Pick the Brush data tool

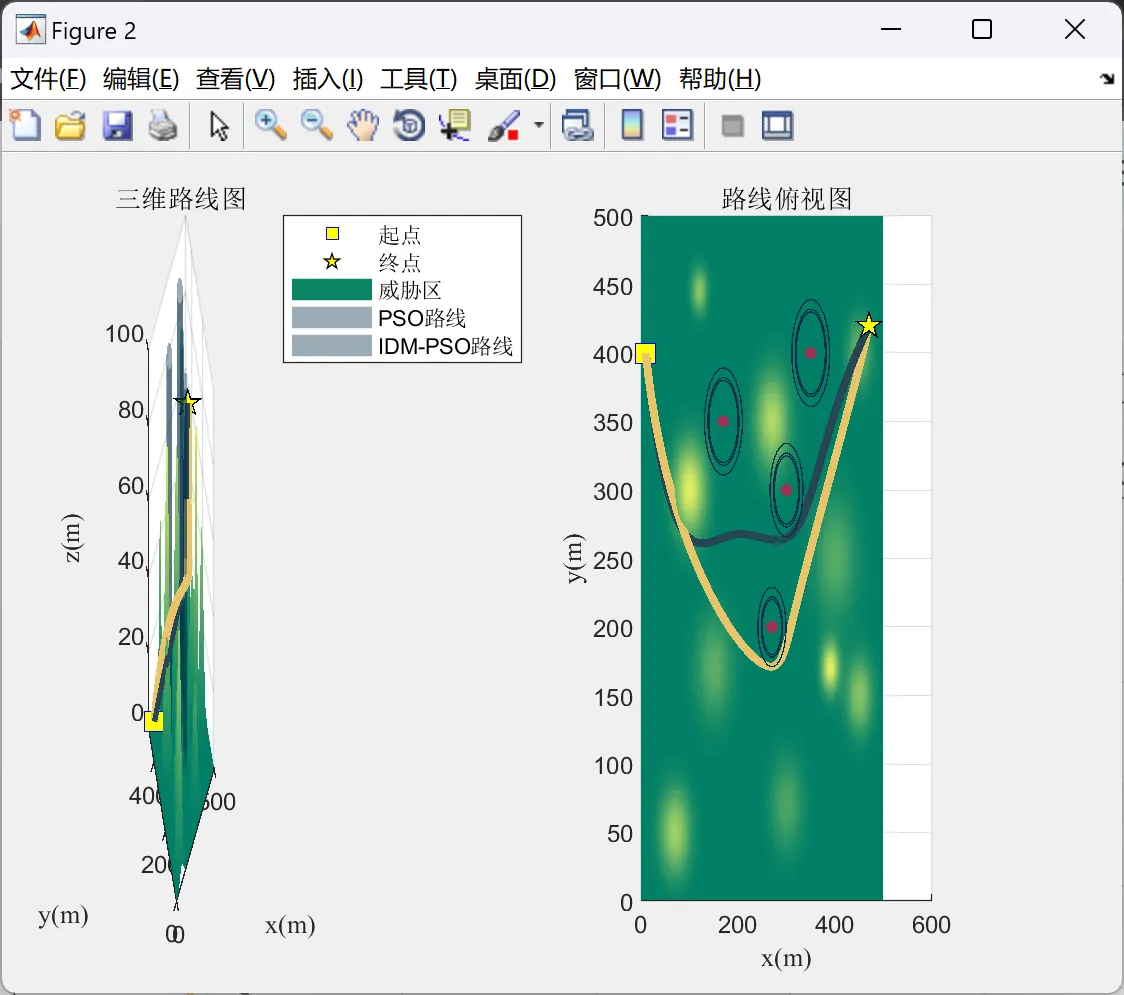(x=504, y=125)
